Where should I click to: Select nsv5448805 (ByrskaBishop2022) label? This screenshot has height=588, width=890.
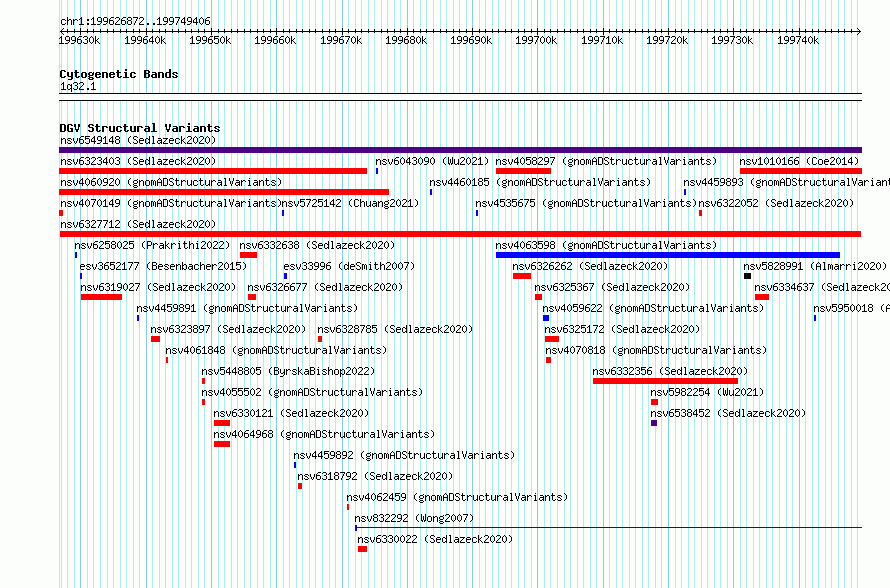(x=288, y=371)
